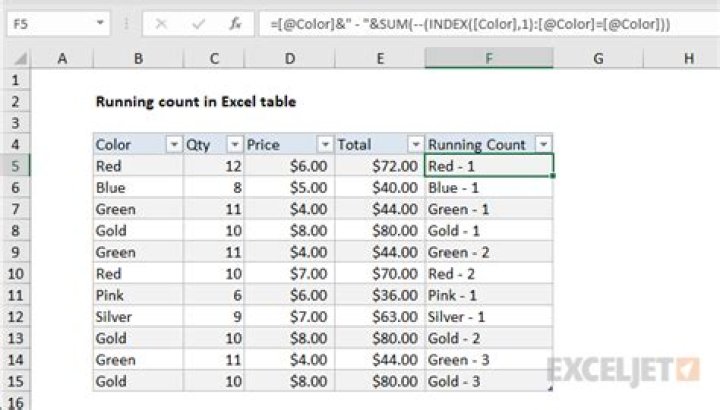Open the Running Count filter dropdown
The image size is (720, 410).
(x=542, y=144)
